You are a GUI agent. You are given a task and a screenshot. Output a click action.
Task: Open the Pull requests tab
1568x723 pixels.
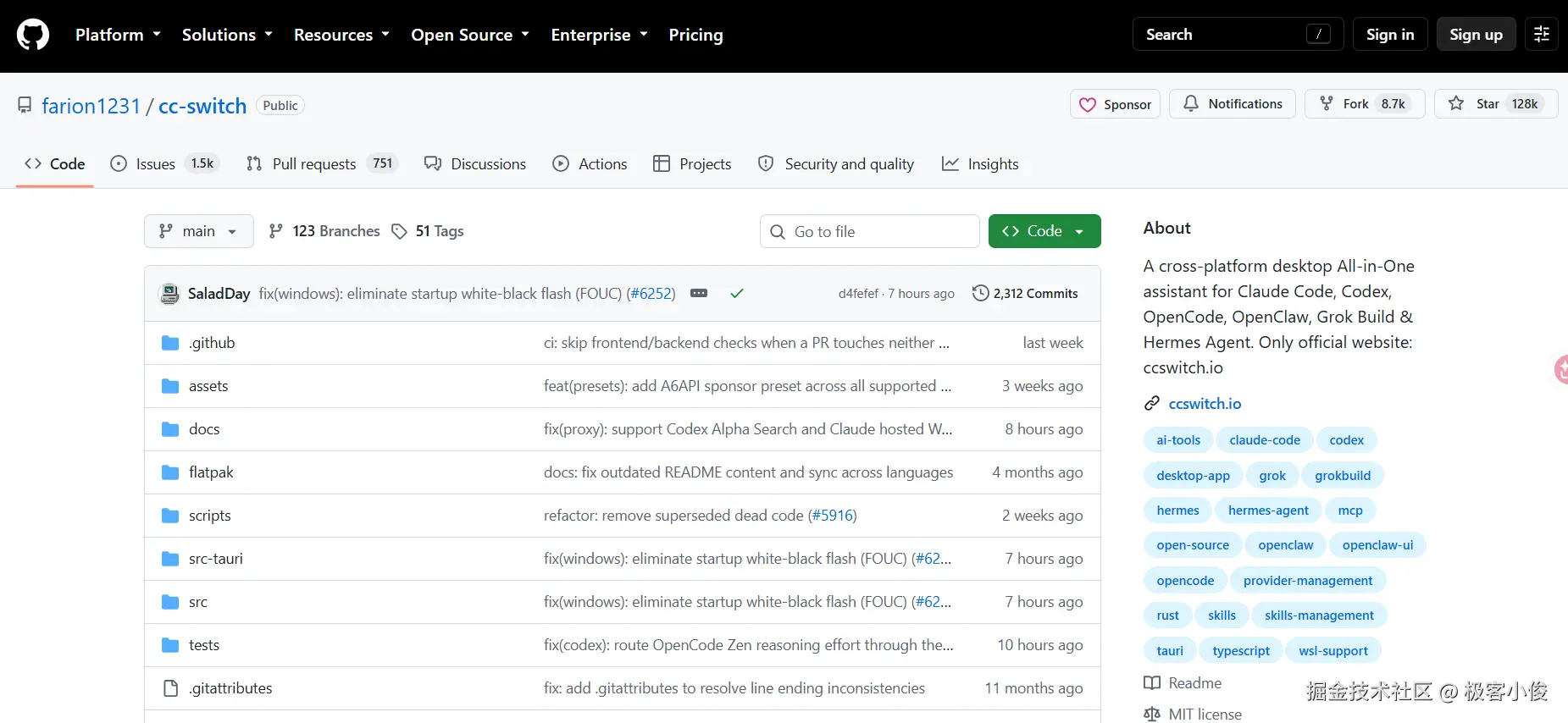(x=322, y=164)
